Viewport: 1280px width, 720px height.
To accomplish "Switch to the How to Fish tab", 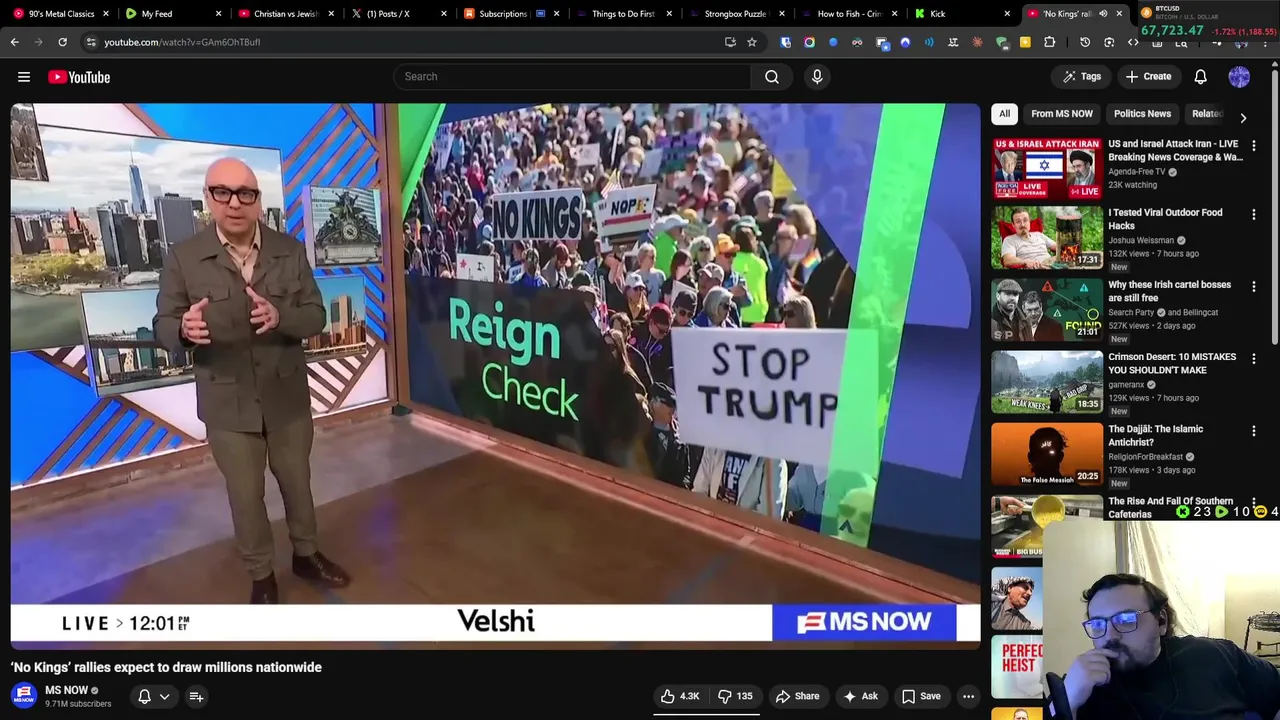I will pyautogui.click(x=848, y=14).
